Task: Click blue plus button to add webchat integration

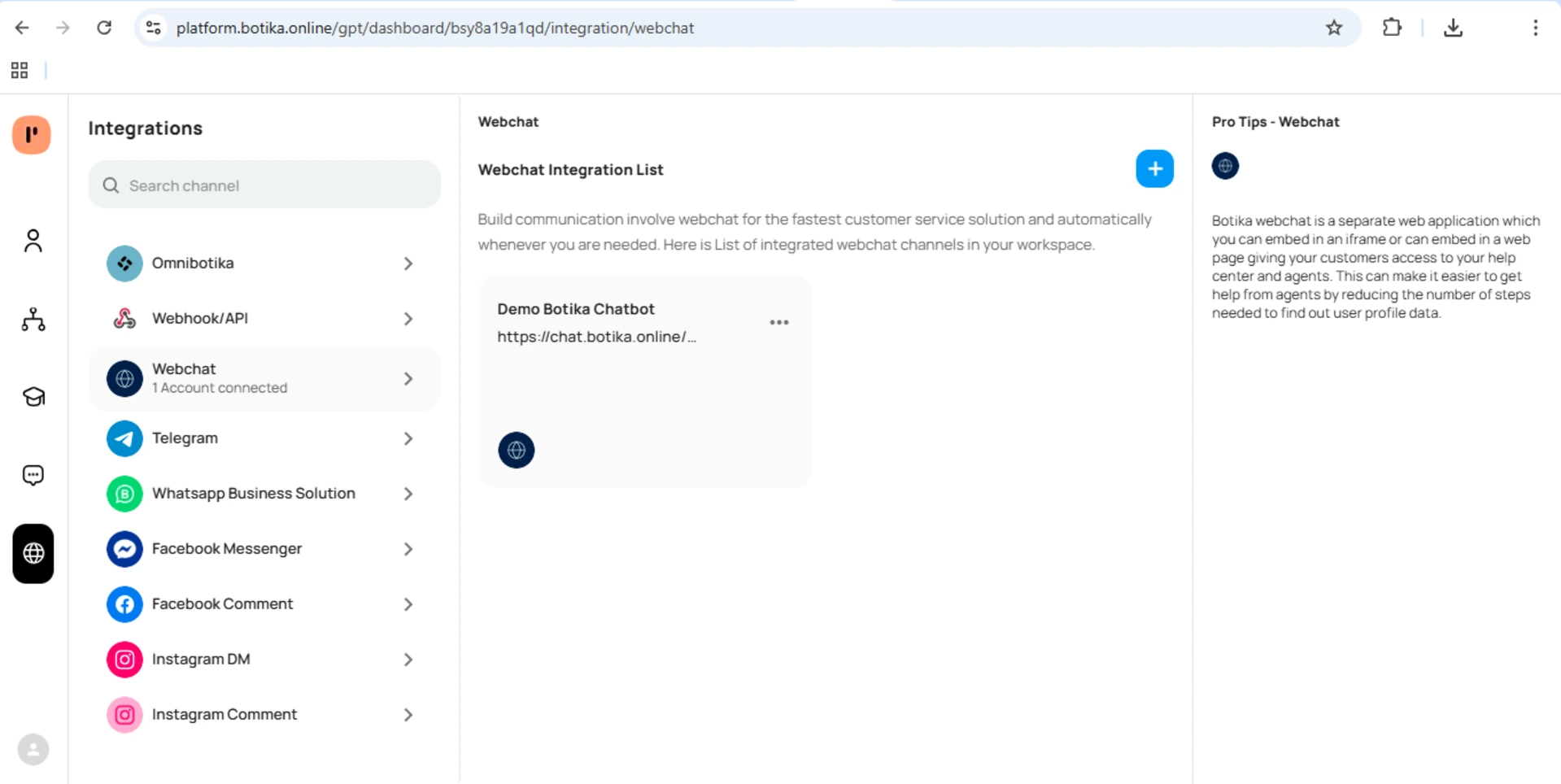Action: (x=1154, y=168)
